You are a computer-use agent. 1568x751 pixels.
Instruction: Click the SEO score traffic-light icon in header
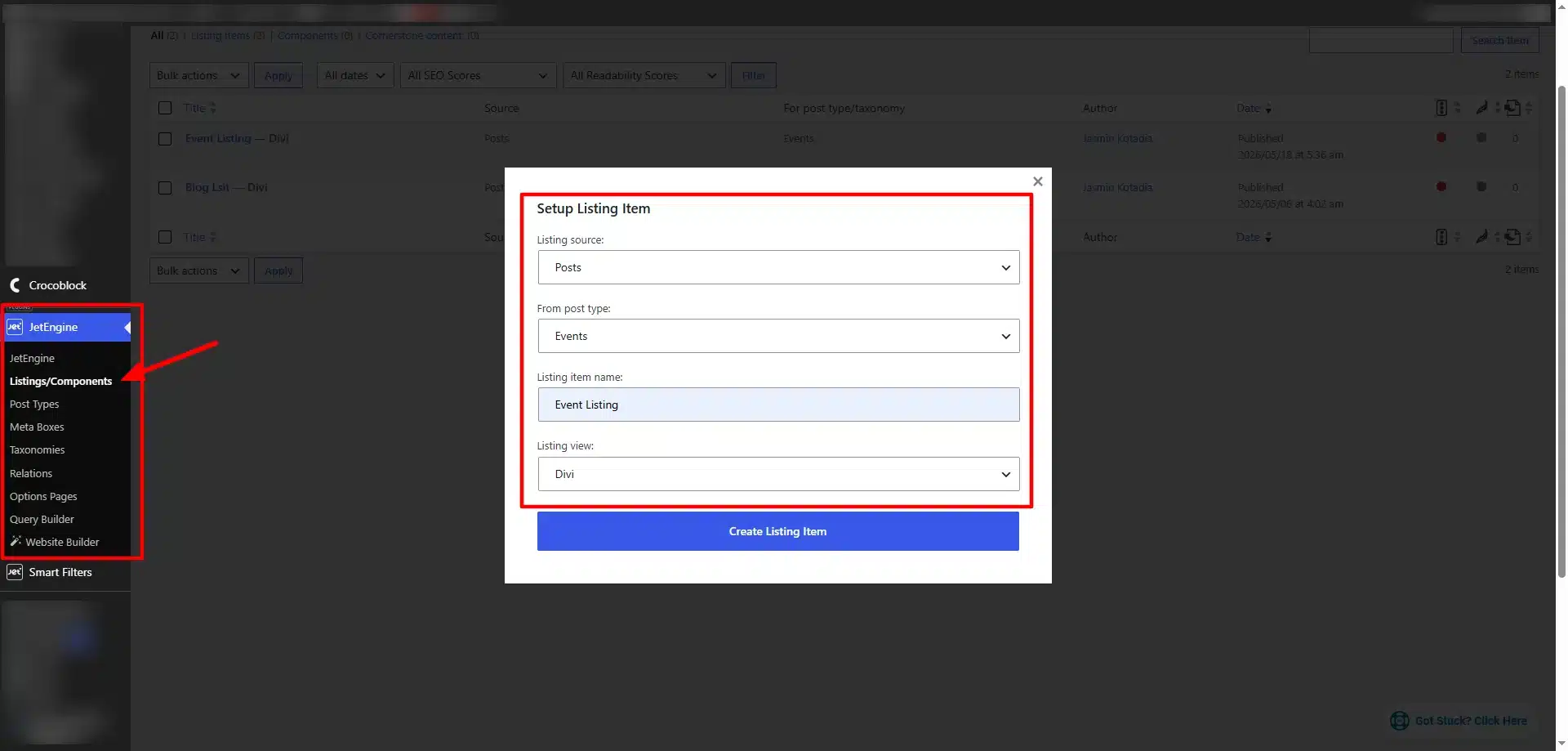click(x=1441, y=108)
